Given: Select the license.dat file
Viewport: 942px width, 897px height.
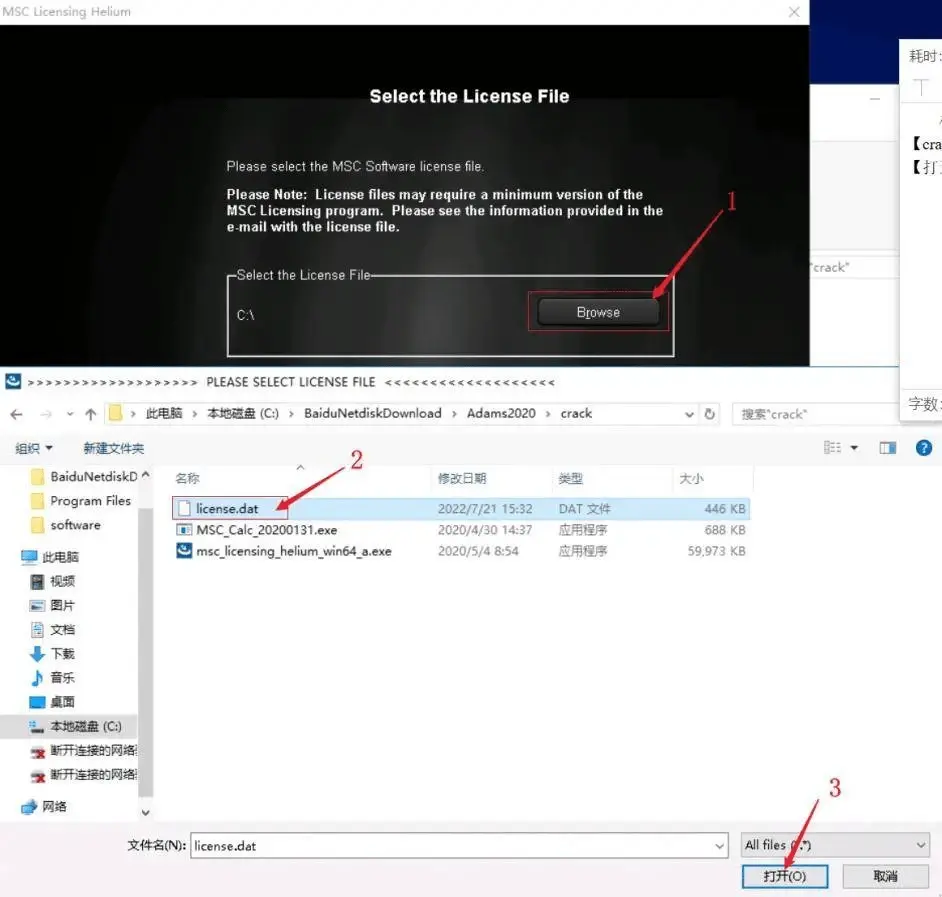Looking at the screenshot, I should coord(461,509).
